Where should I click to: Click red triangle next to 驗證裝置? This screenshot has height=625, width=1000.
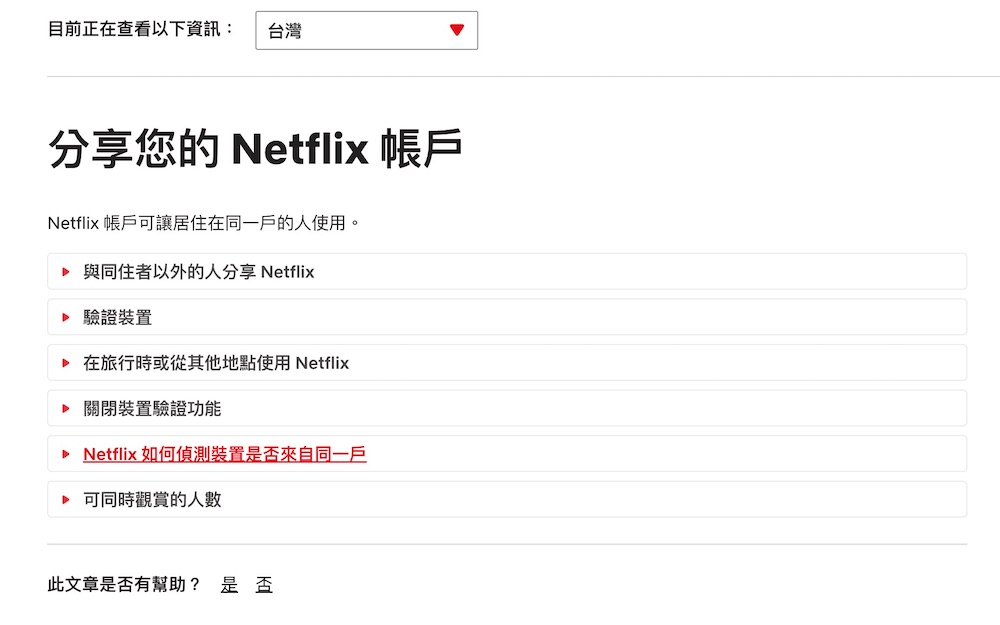(66, 318)
